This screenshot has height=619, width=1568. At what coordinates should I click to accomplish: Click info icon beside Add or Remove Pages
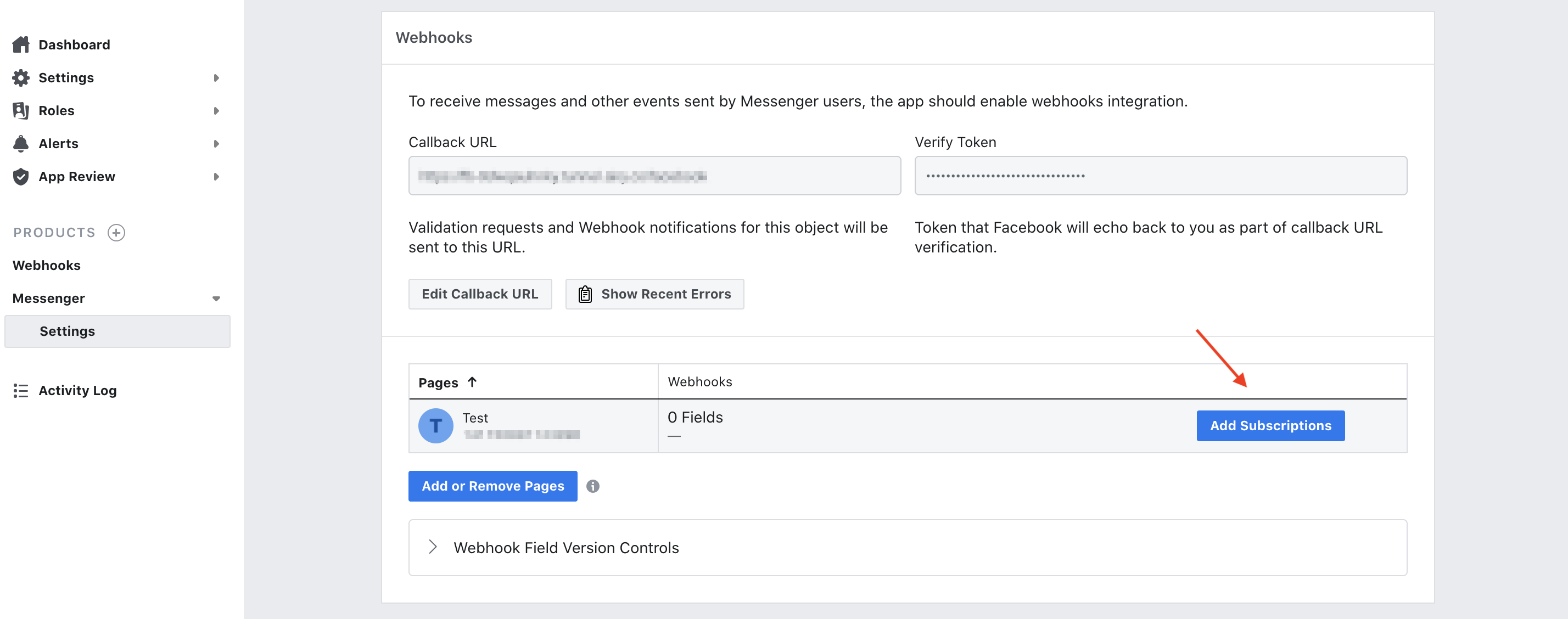pos(592,486)
